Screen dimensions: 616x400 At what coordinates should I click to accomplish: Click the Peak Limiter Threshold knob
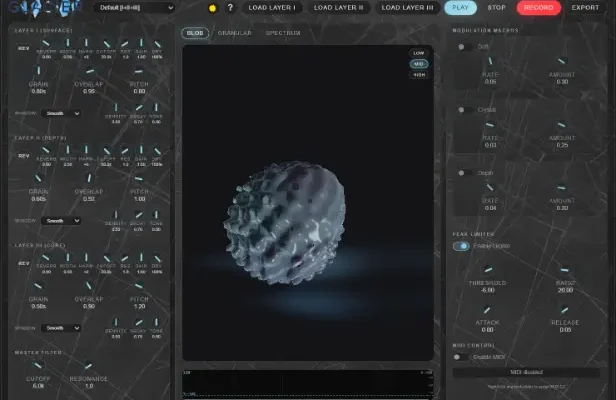tap(489, 267)
